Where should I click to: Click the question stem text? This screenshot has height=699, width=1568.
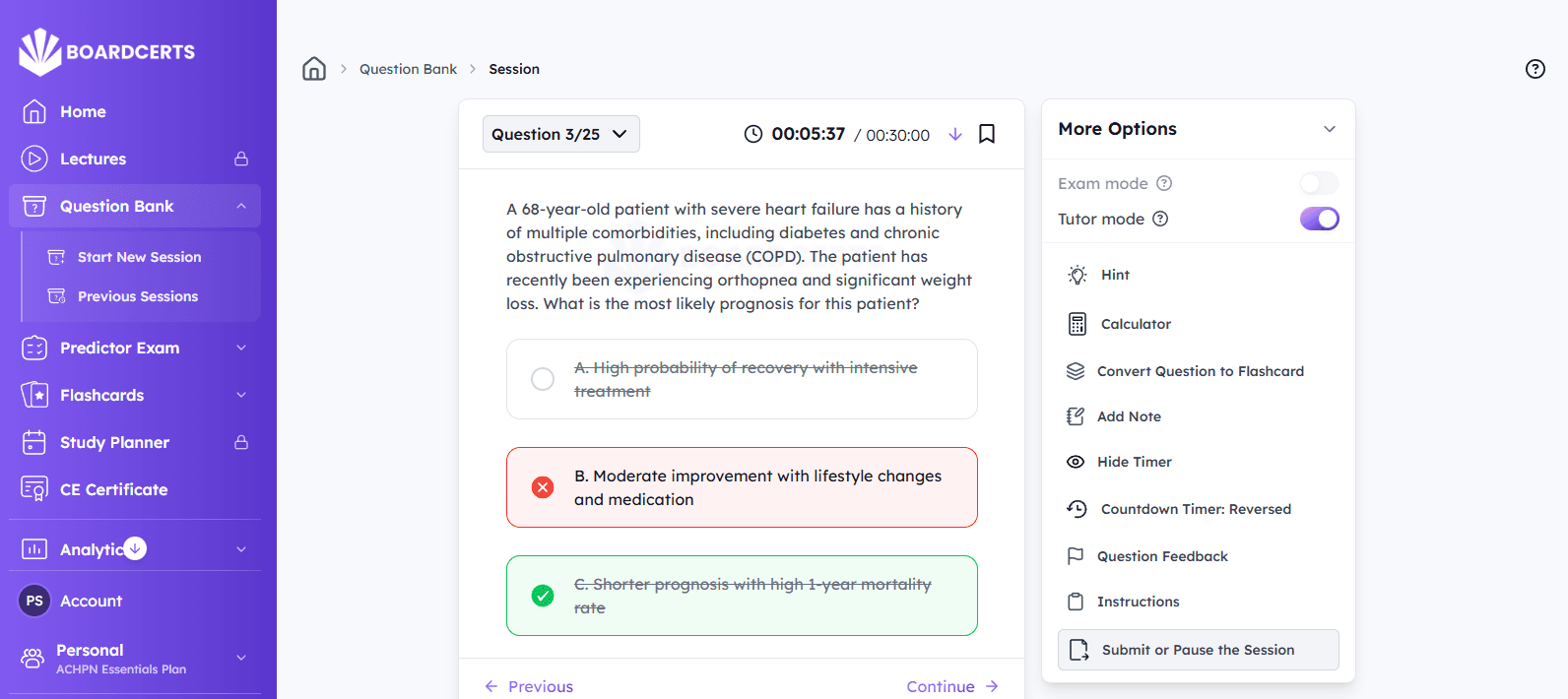point(740,256)
